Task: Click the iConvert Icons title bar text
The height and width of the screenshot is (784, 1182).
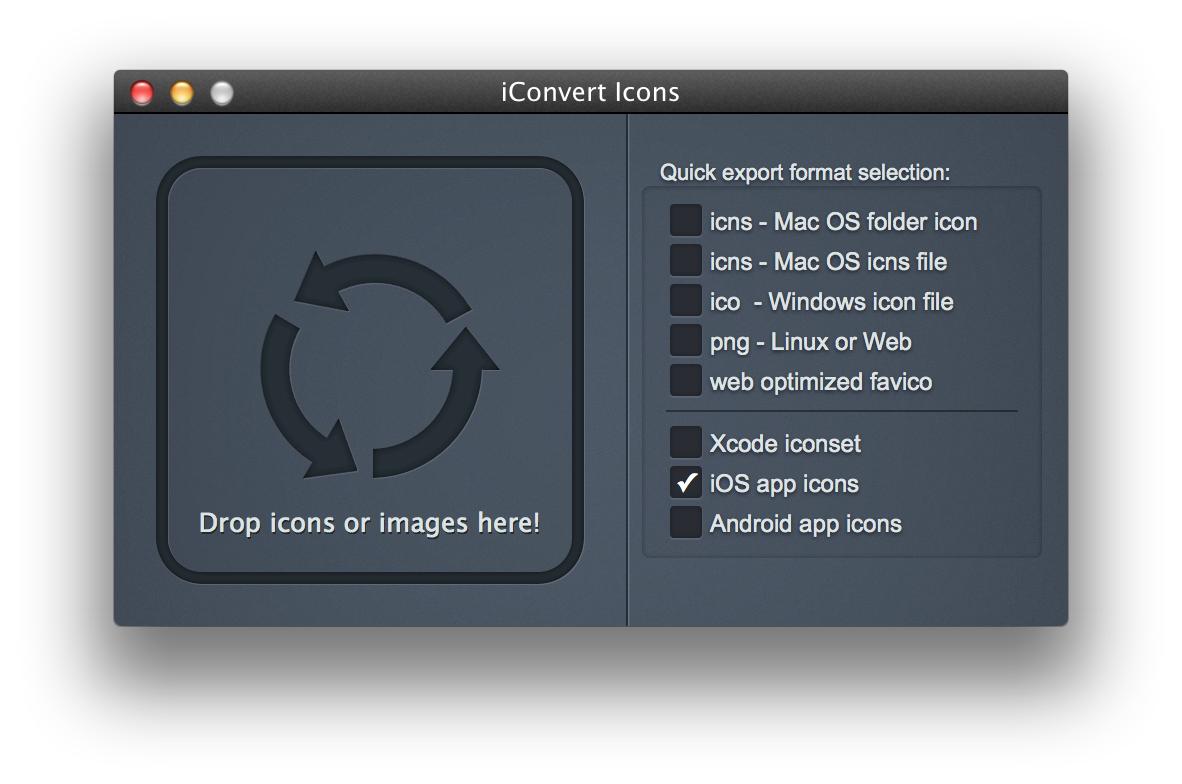Action: pyautogui.click(x=591, y=92)
